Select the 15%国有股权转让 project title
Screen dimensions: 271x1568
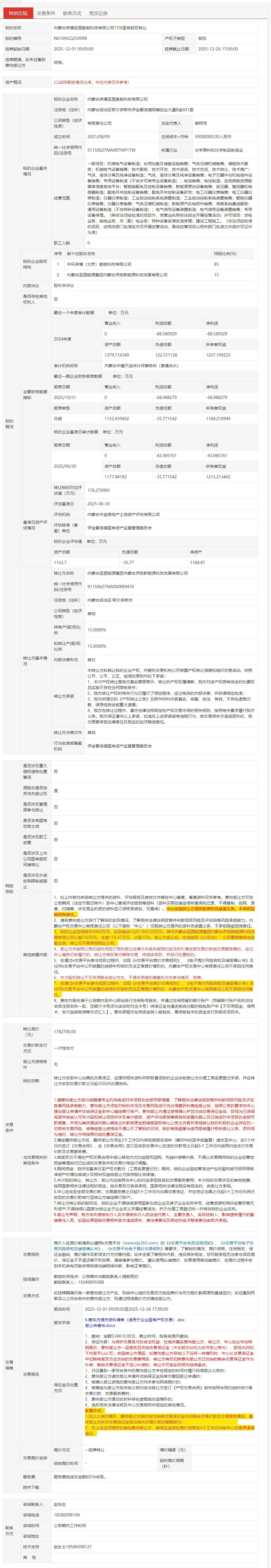pos(100,28)
